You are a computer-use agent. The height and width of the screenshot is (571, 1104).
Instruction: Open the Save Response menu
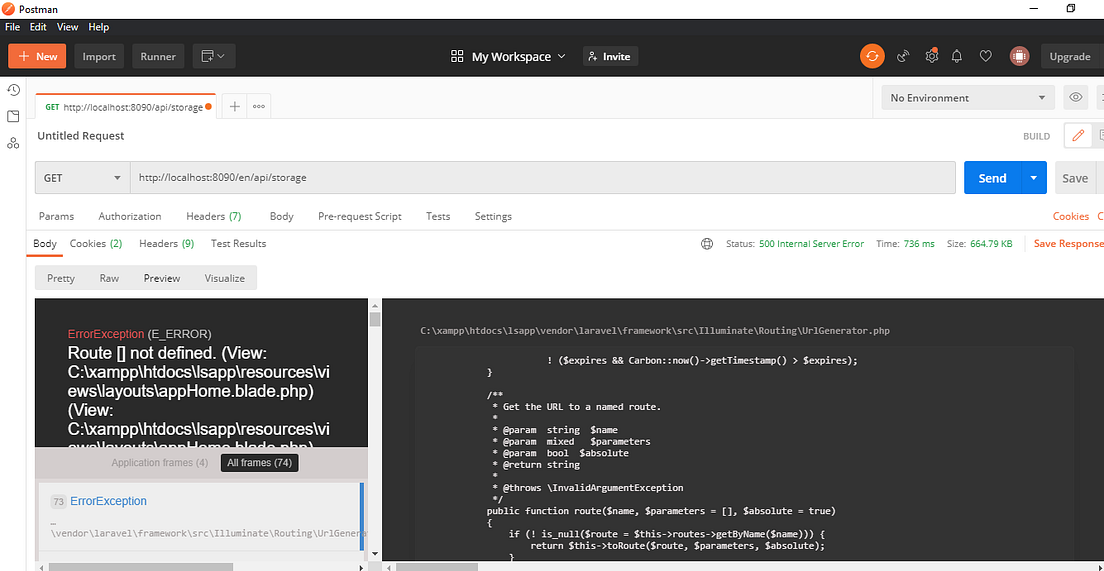1068,244
